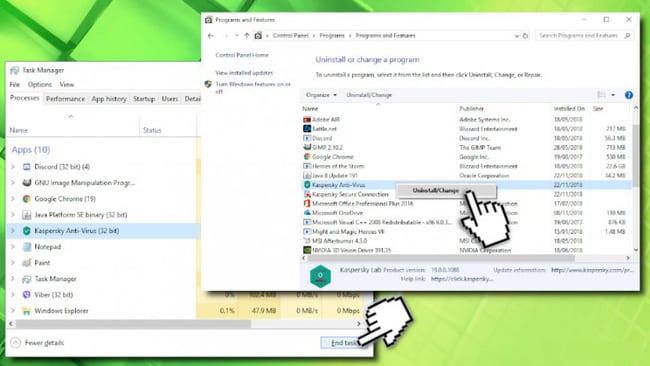The width and height of the screenshot is (650, 366).
Task: Click the refresh icon beside address bar
Action: (x=525, y=36)
